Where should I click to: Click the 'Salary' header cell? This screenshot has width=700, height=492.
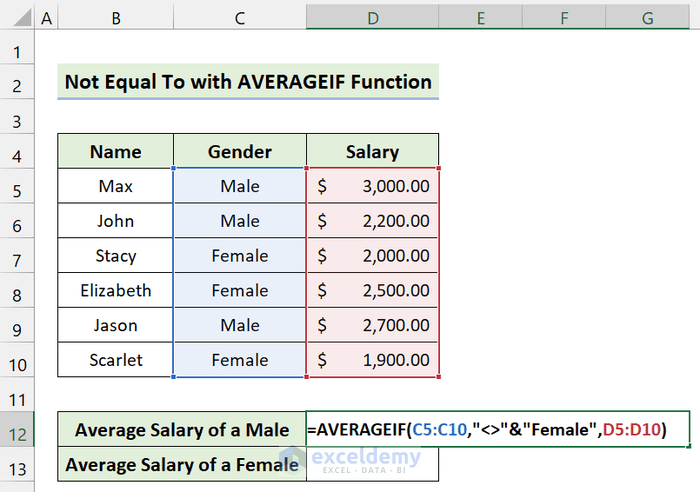372,151
